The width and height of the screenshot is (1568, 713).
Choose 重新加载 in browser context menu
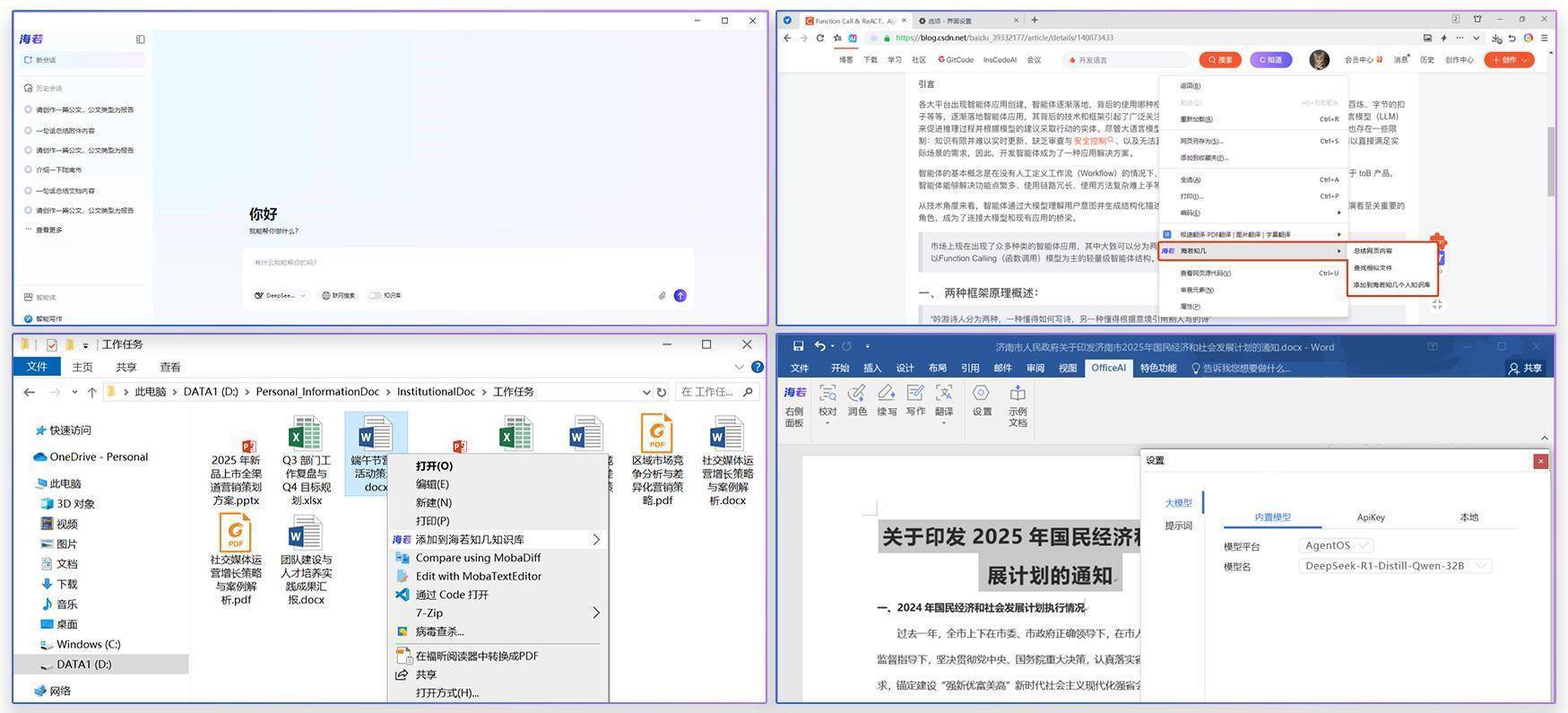[x=1253, y=119]
